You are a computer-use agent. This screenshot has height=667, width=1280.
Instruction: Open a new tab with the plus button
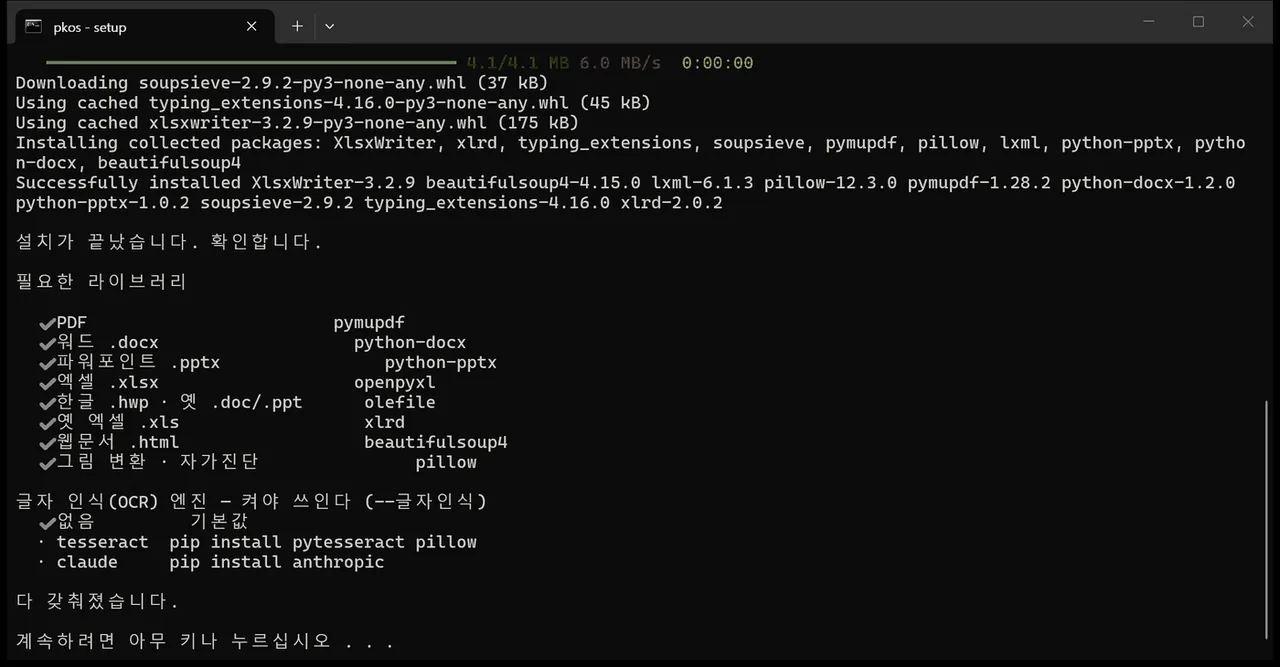click(x=297, y=26)
